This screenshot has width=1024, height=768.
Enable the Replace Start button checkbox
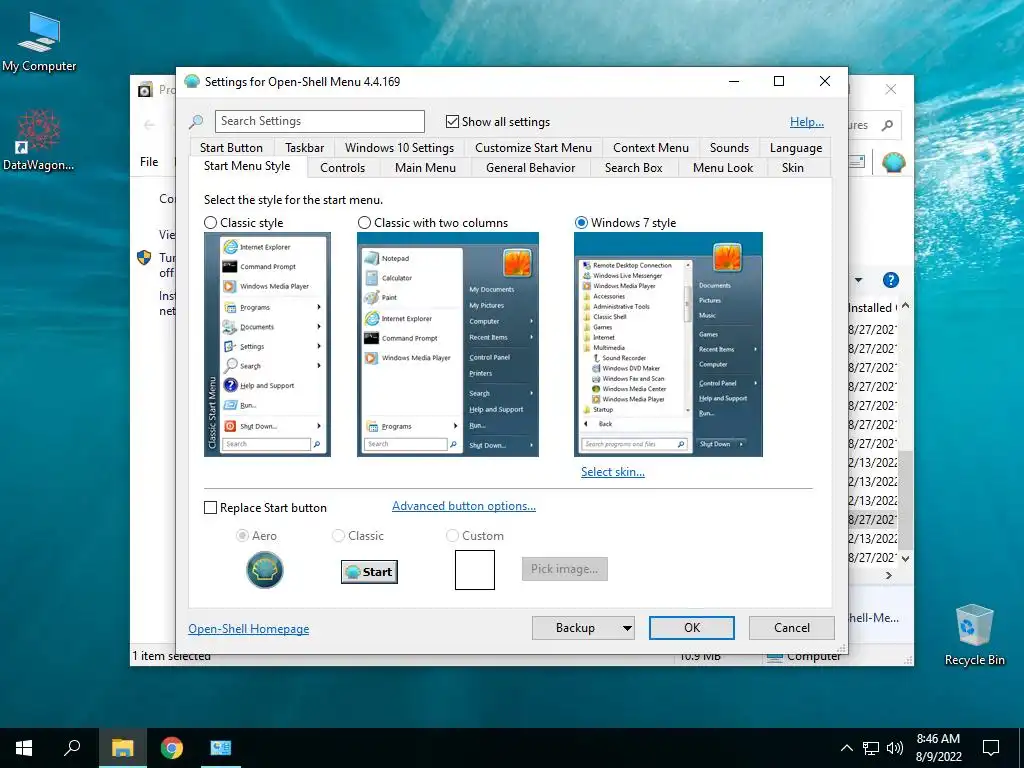[x=210, y=507]
